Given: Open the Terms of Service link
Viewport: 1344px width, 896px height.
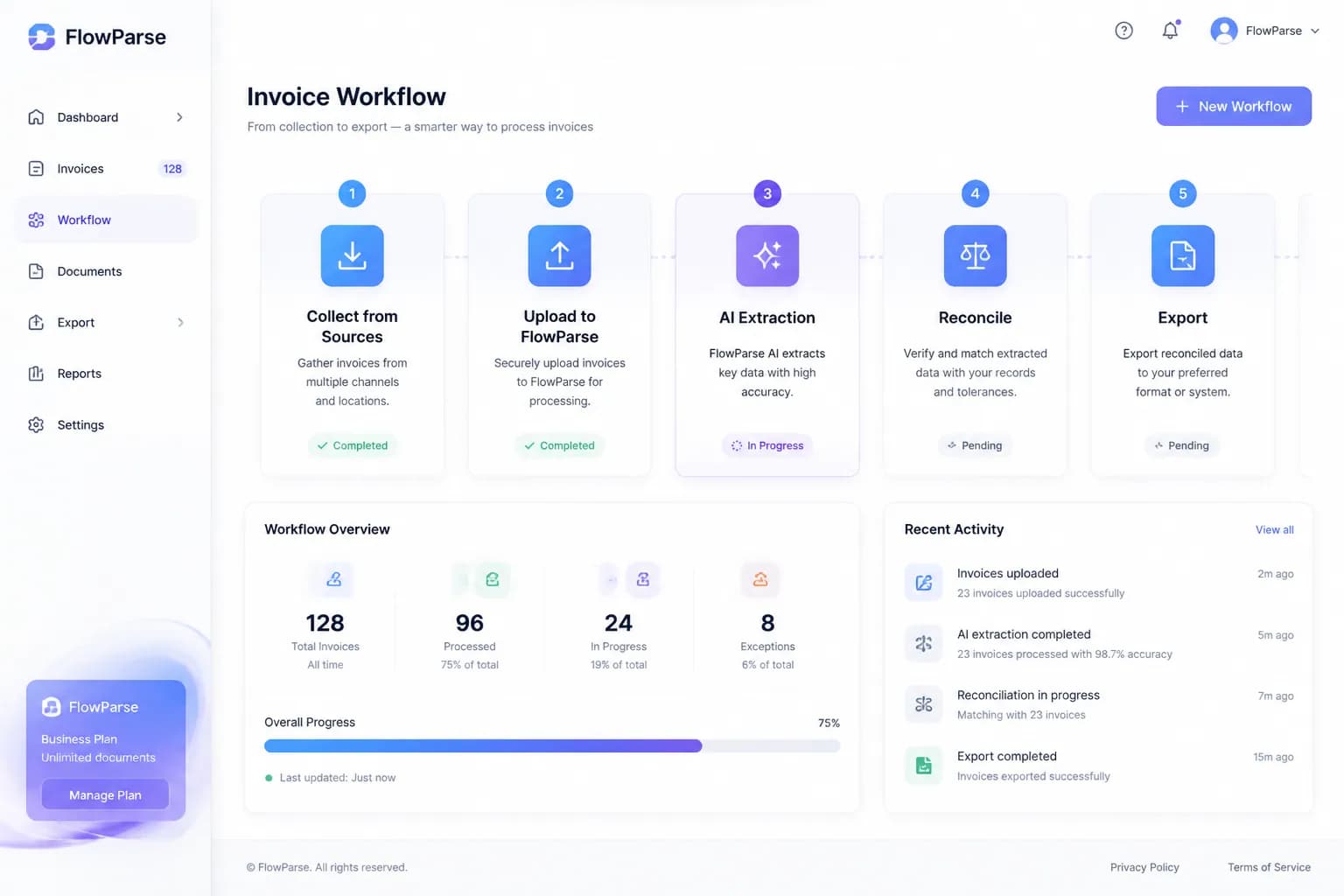Looking at the screenshot, I should pos(1269,867).
